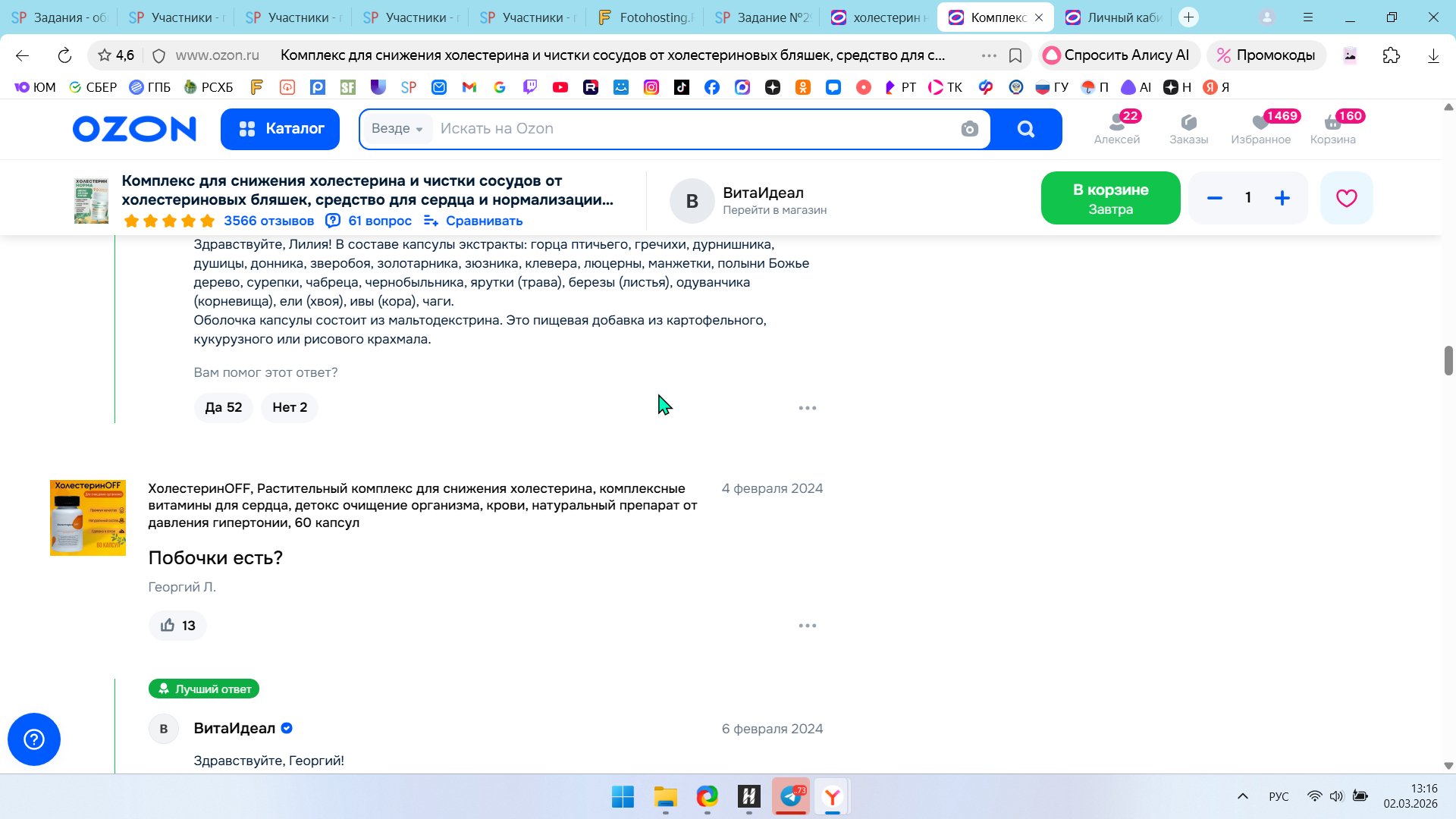The image size is (1456, 819).
Task: Open three-dots menu for Побочки есть question
Action: [x=807, y=626]
